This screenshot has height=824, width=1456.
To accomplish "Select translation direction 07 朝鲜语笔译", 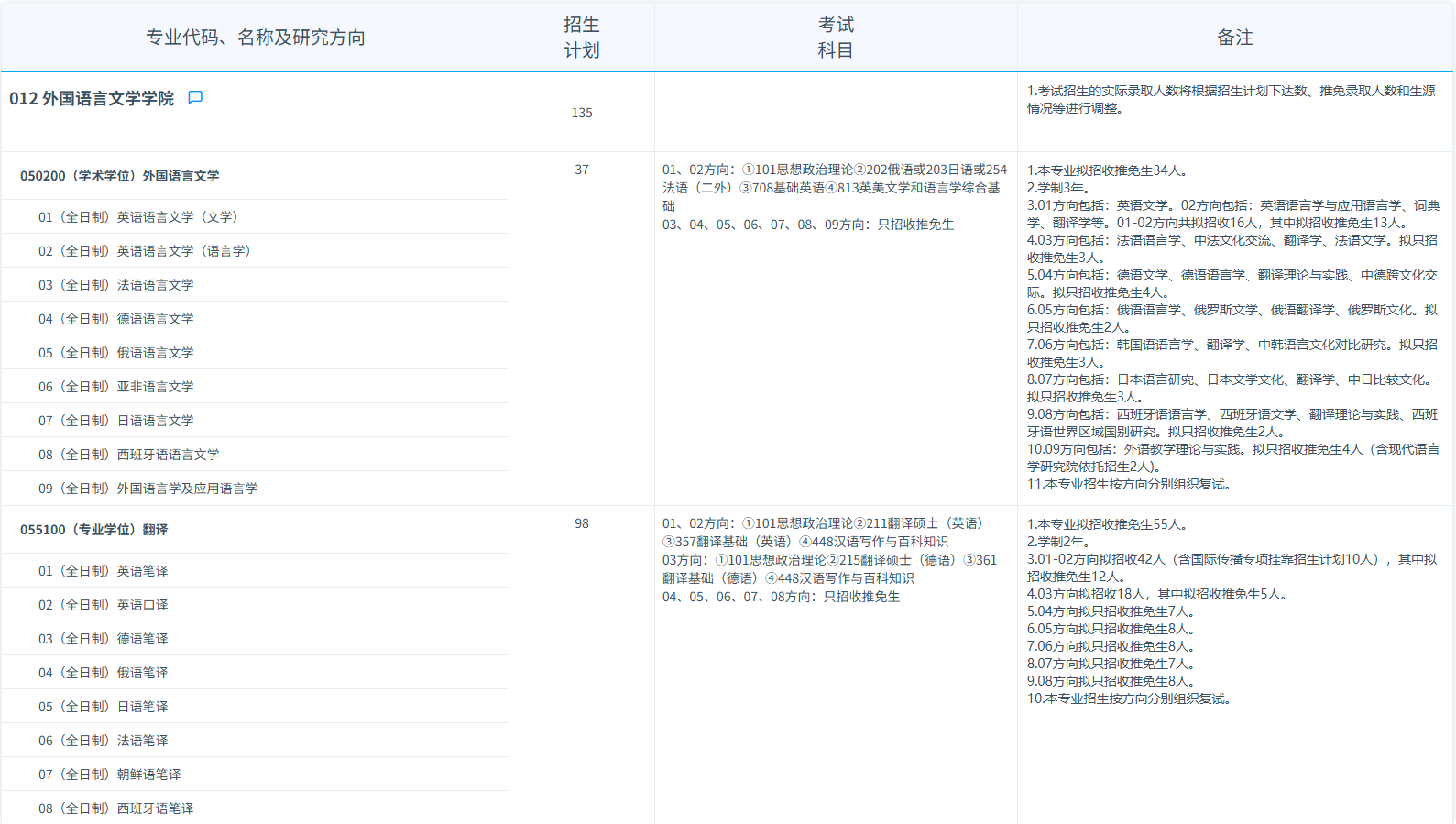I will (110, 775).
